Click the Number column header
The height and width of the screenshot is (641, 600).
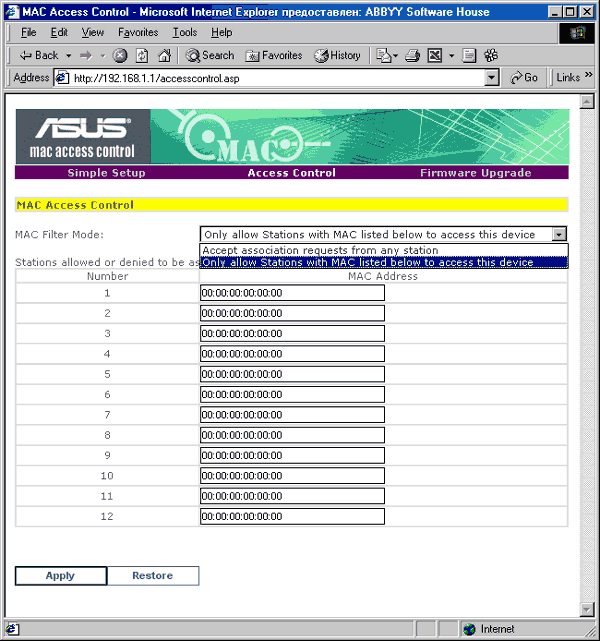pyautogui.click(x=107, y=276)
